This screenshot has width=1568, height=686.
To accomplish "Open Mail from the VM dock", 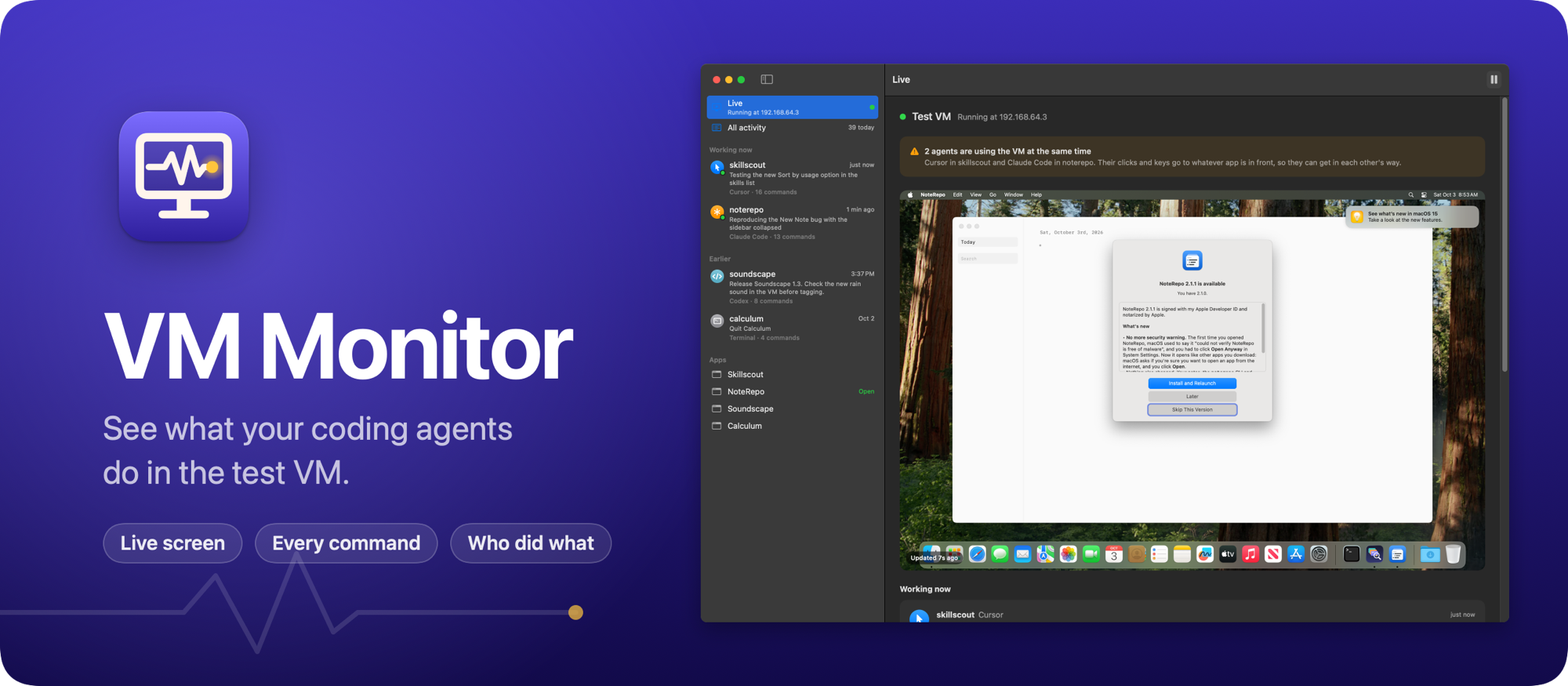I will click(1022, 554).
